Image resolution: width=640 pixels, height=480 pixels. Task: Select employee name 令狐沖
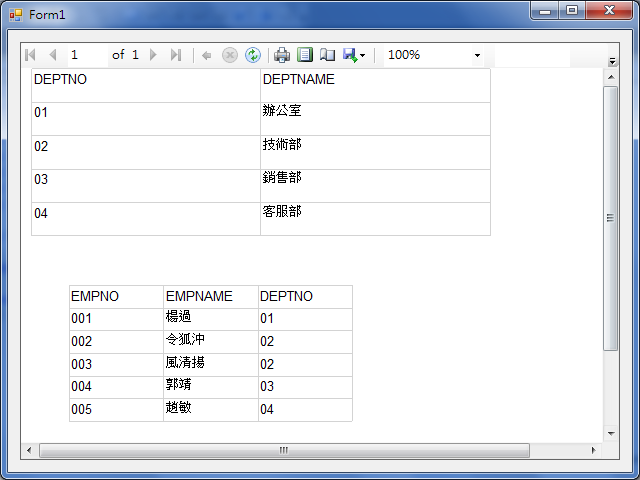[211, 342]
